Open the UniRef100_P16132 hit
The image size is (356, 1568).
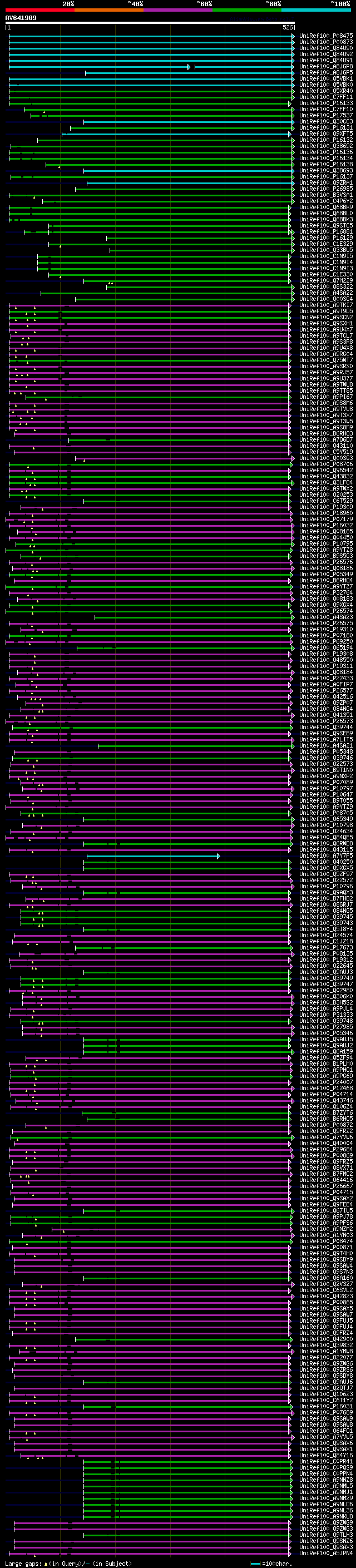point(326,140)
